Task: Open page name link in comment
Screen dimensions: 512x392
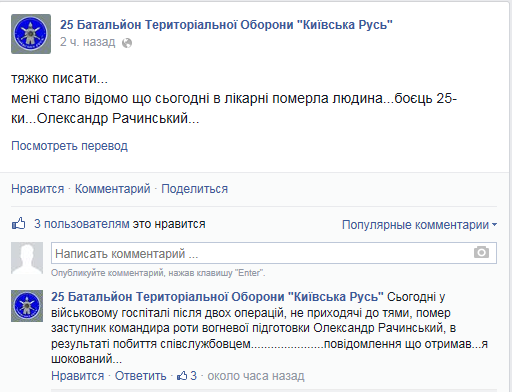Action: 217,297
